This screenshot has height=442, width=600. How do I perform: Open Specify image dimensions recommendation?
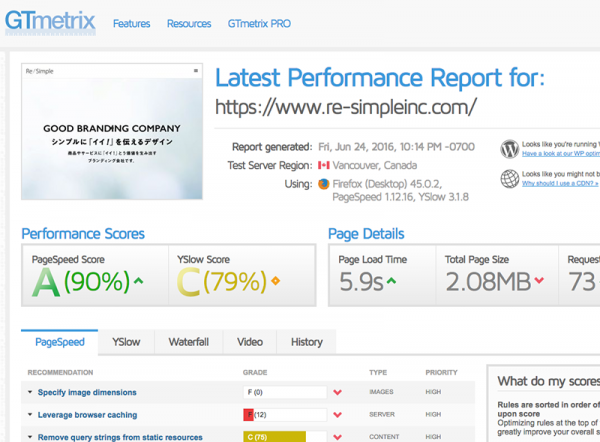(87, 392)
